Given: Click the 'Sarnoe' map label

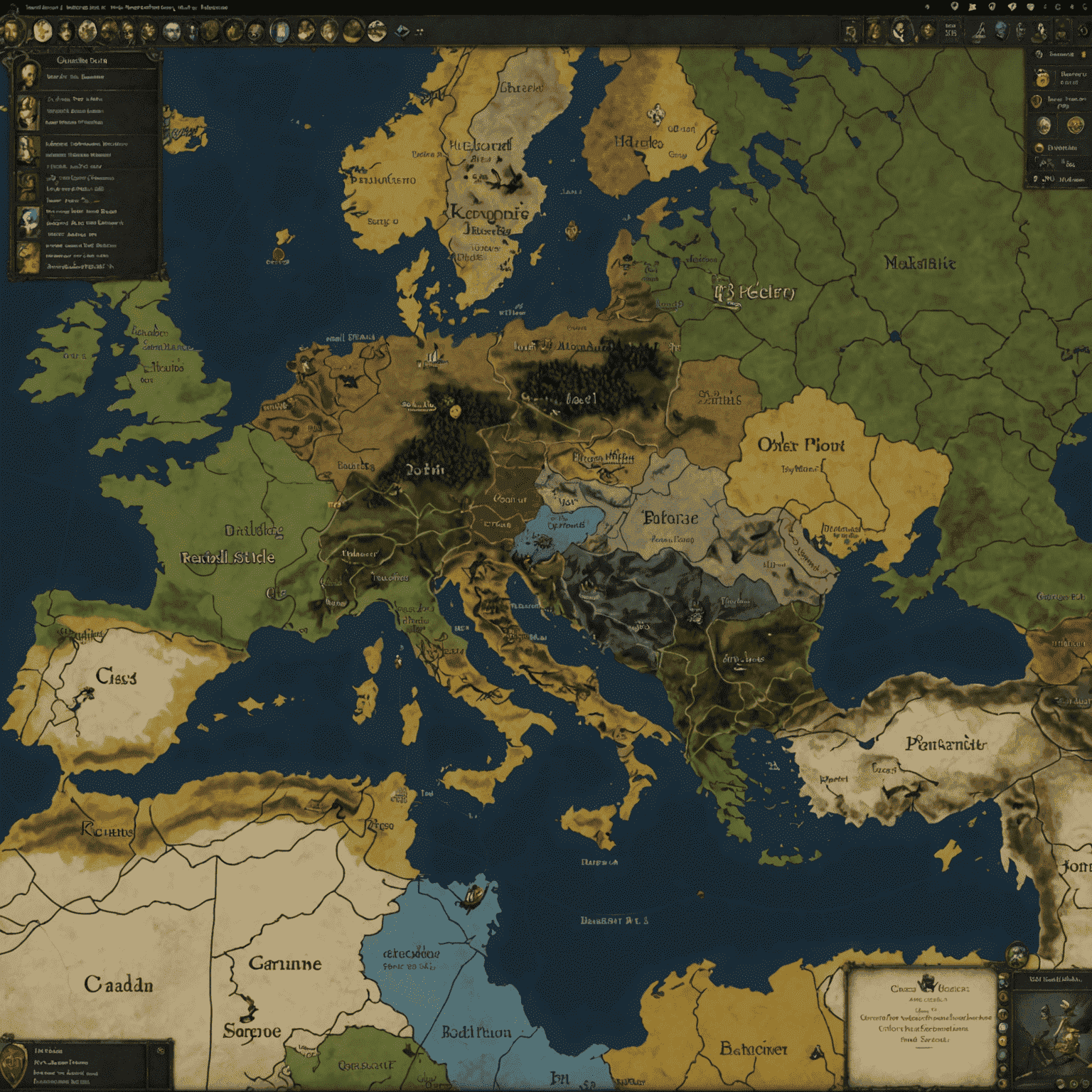Looking at the screenshot, I should [252, 1030].
